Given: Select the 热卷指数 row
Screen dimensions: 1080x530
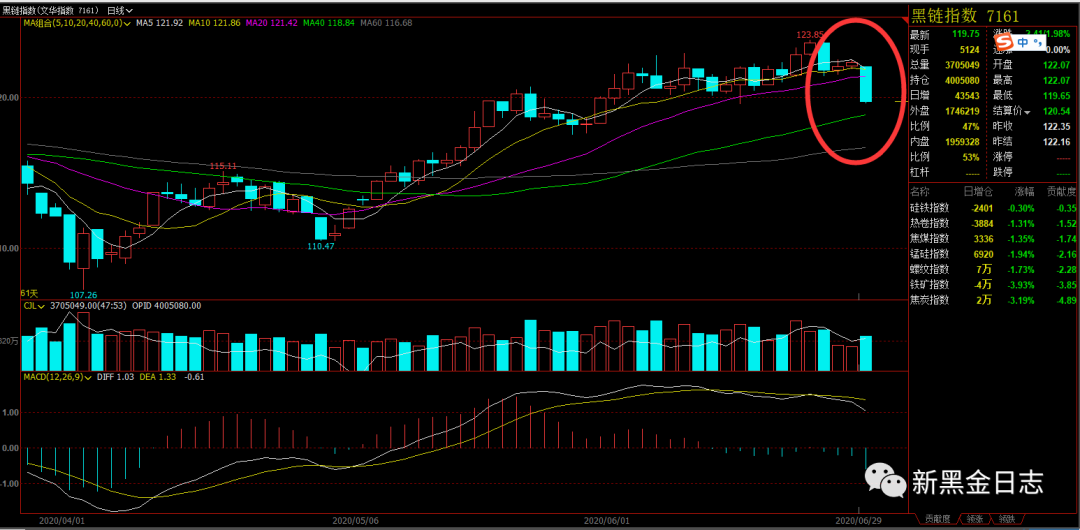Looking at the screenshot, I should (993, 223).
